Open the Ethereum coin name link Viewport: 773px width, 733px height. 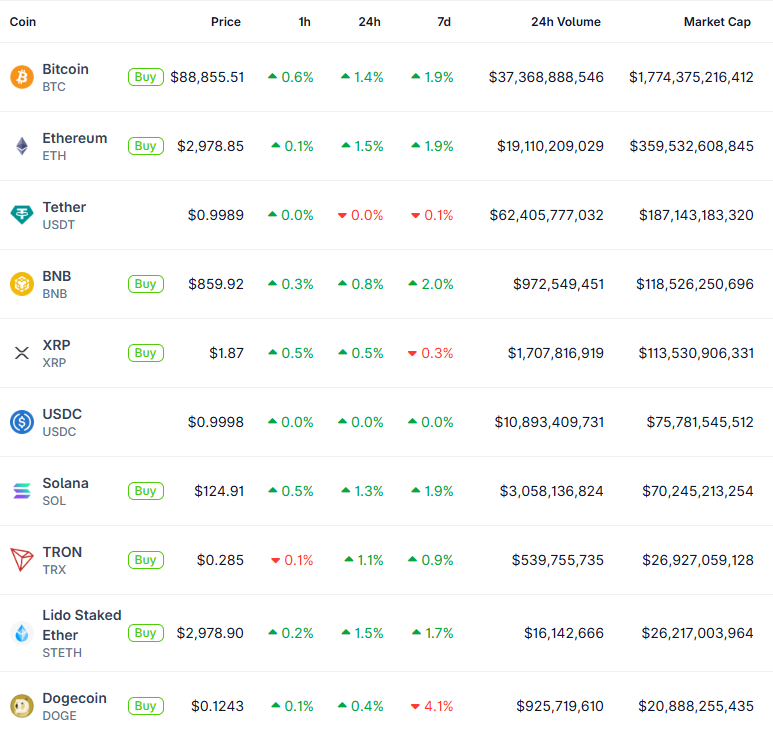(74, 138)
